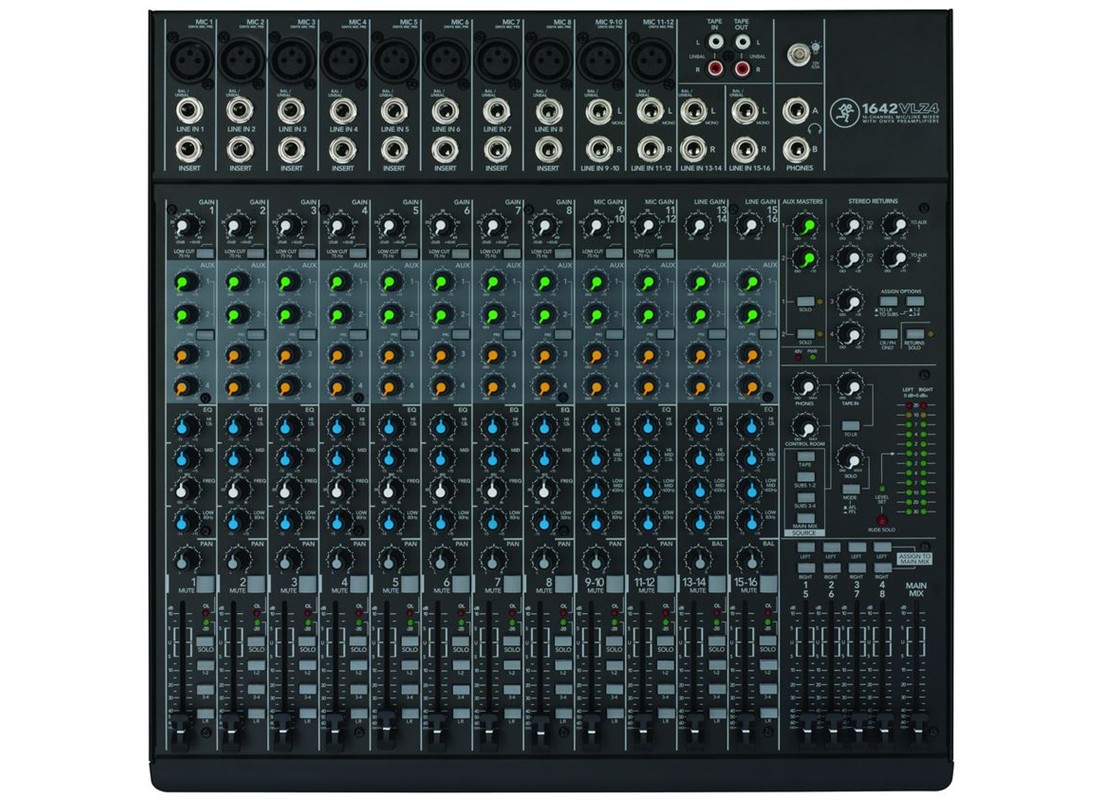This screenshot has height=800, width=1100.
Task: Adjust the STEREO RETURN 3 knob
Action: (x=852, y=302)
